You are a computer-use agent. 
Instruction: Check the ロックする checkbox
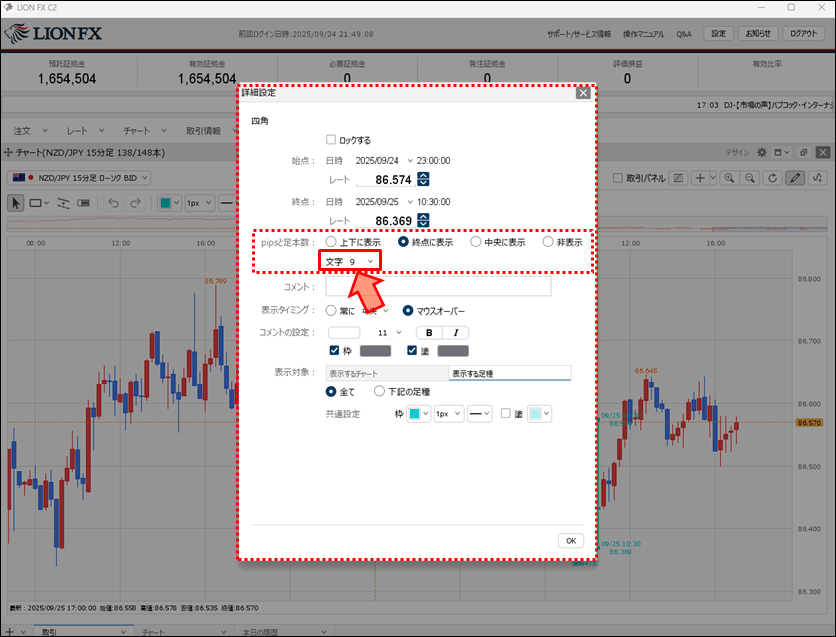(x=331, y=140)
